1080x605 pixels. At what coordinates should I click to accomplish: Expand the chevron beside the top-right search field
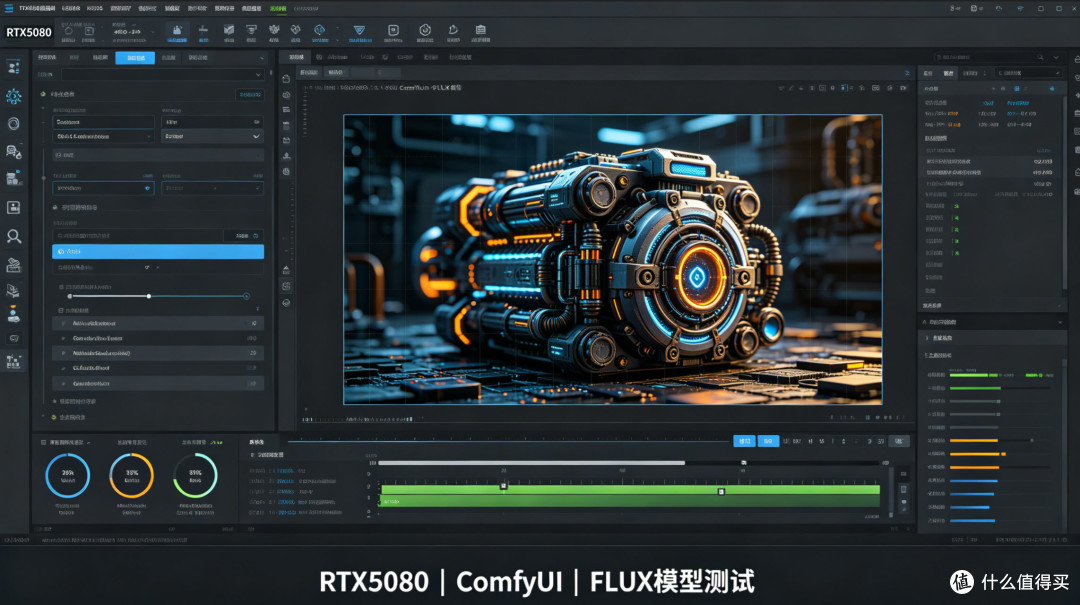point(1056,57)
